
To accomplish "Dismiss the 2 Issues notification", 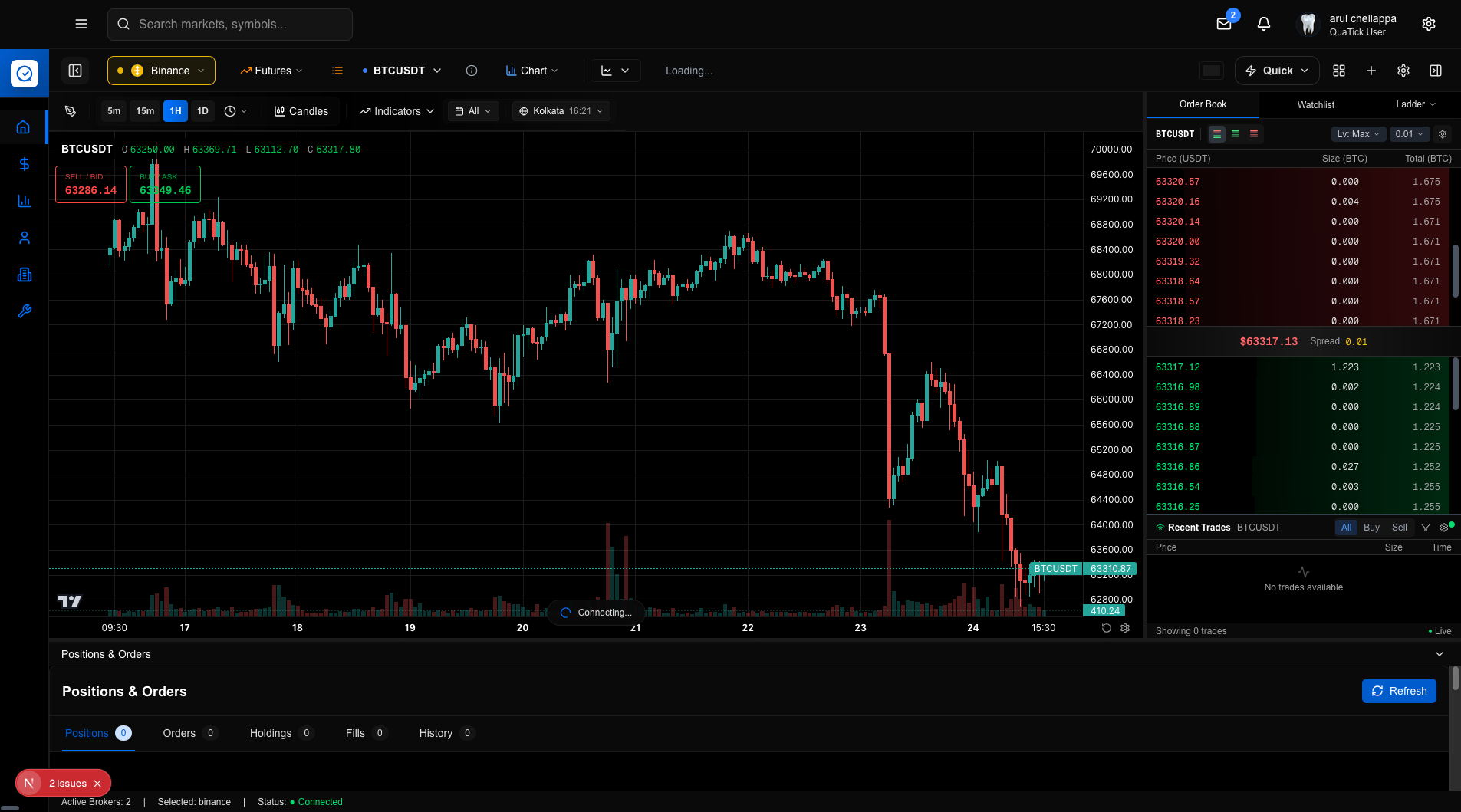I will 97,783.
